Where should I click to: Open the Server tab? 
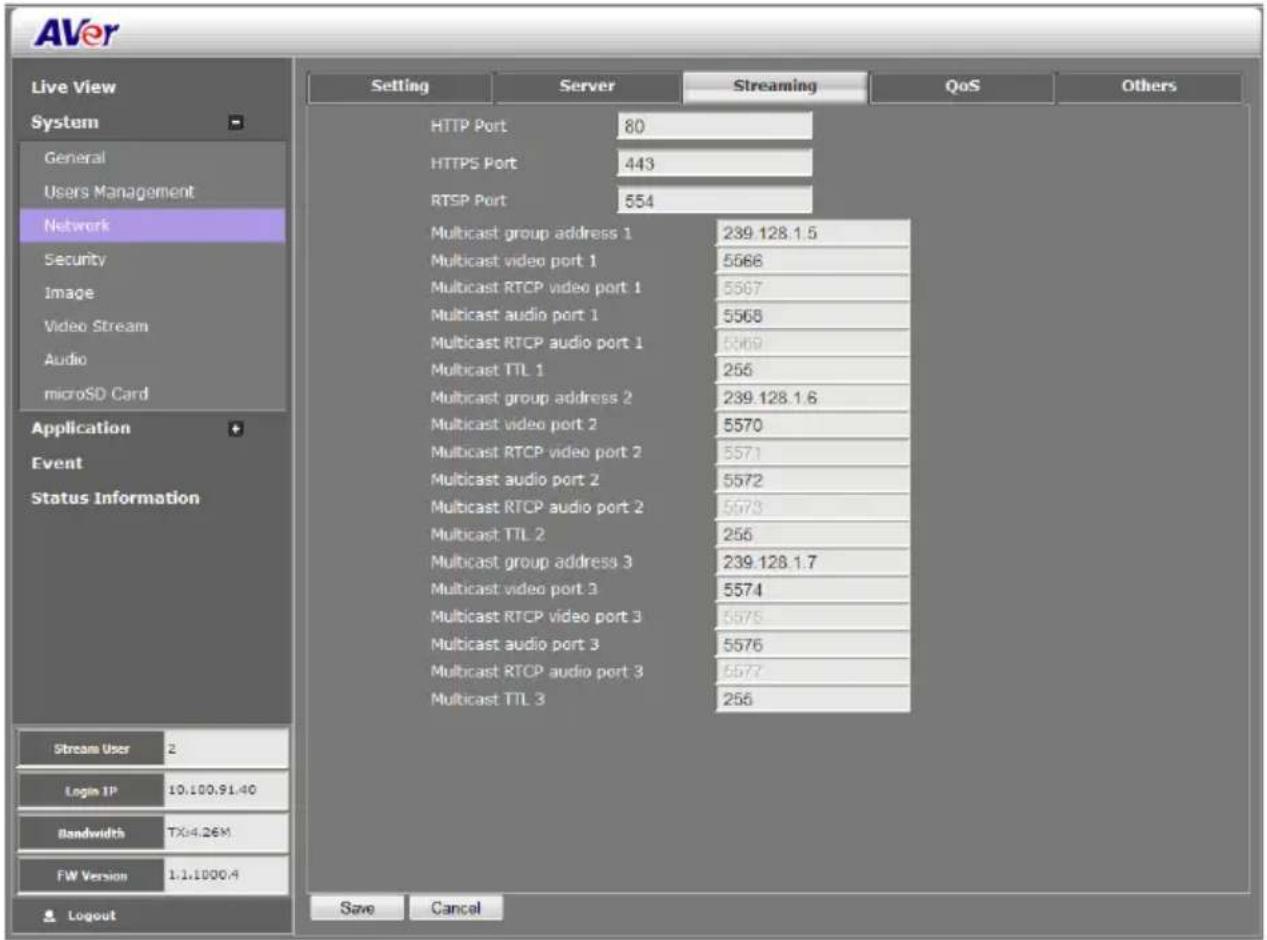point(586,87)
